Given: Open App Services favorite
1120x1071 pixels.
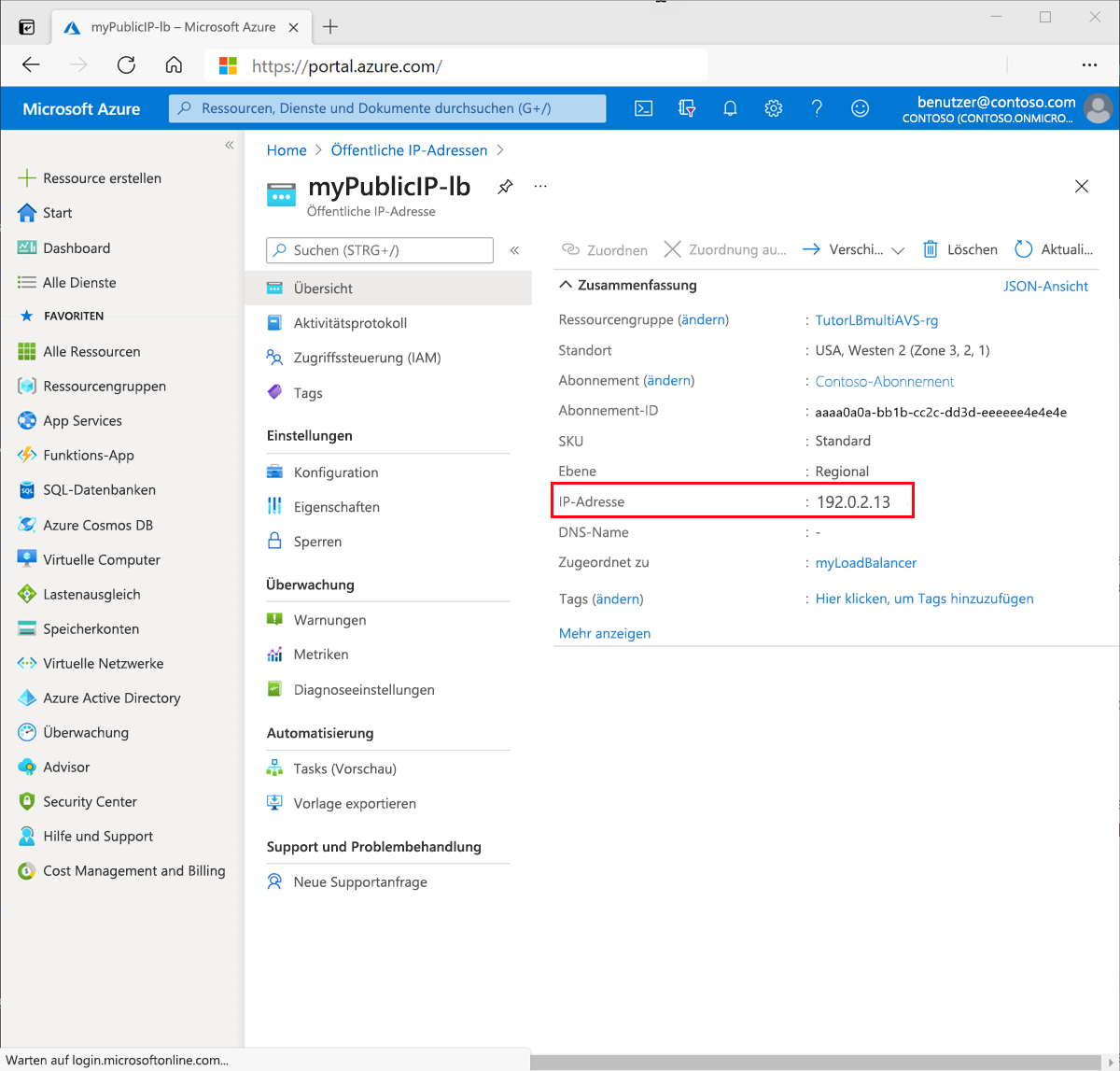Looking at the screenshot, I should point(70,420).
